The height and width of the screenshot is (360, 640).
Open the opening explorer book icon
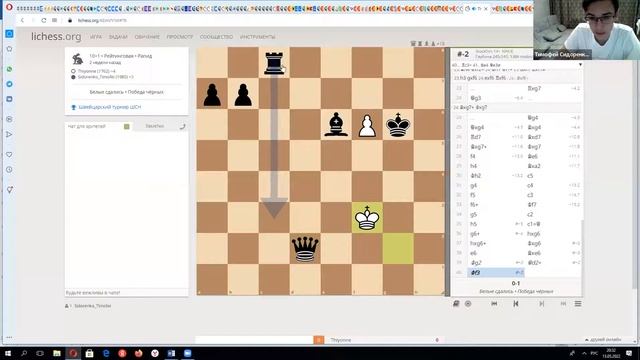coord(456,304)
